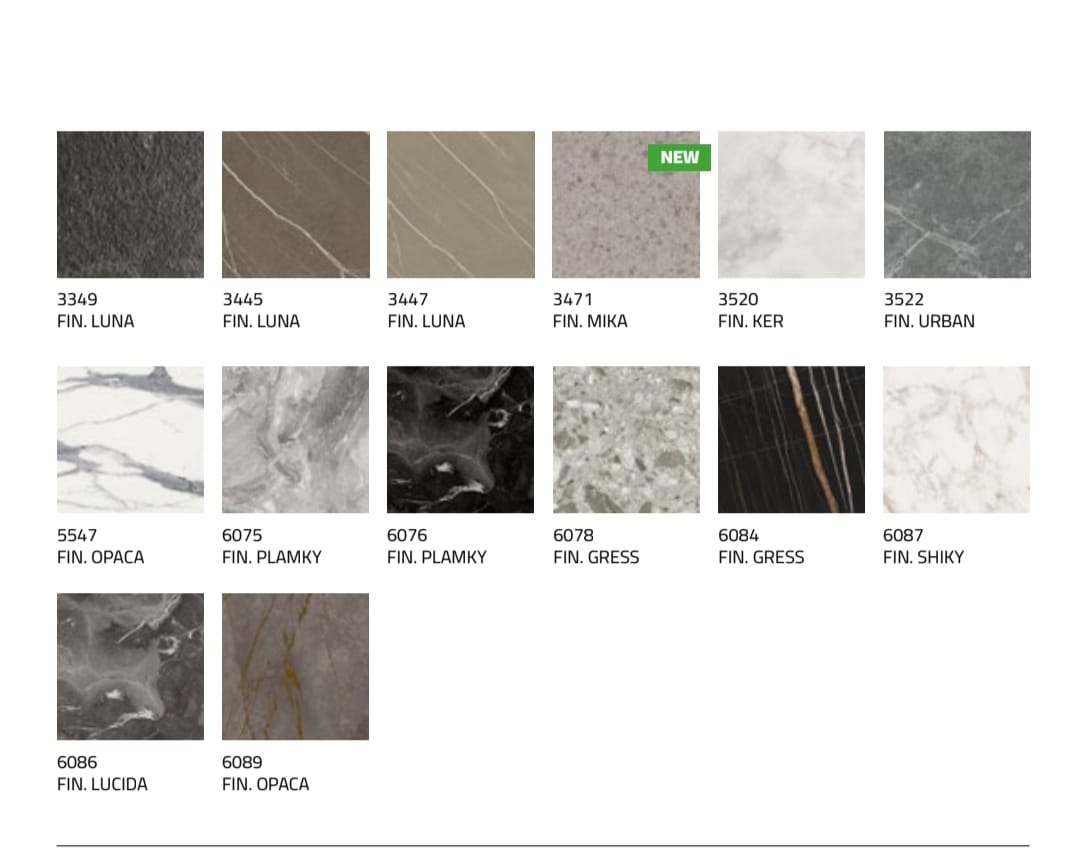The image size is (1080, 855).
Task: Open the 3471 Fin. Mika sample
Action: pyautogui.click(x=625, y=205)
